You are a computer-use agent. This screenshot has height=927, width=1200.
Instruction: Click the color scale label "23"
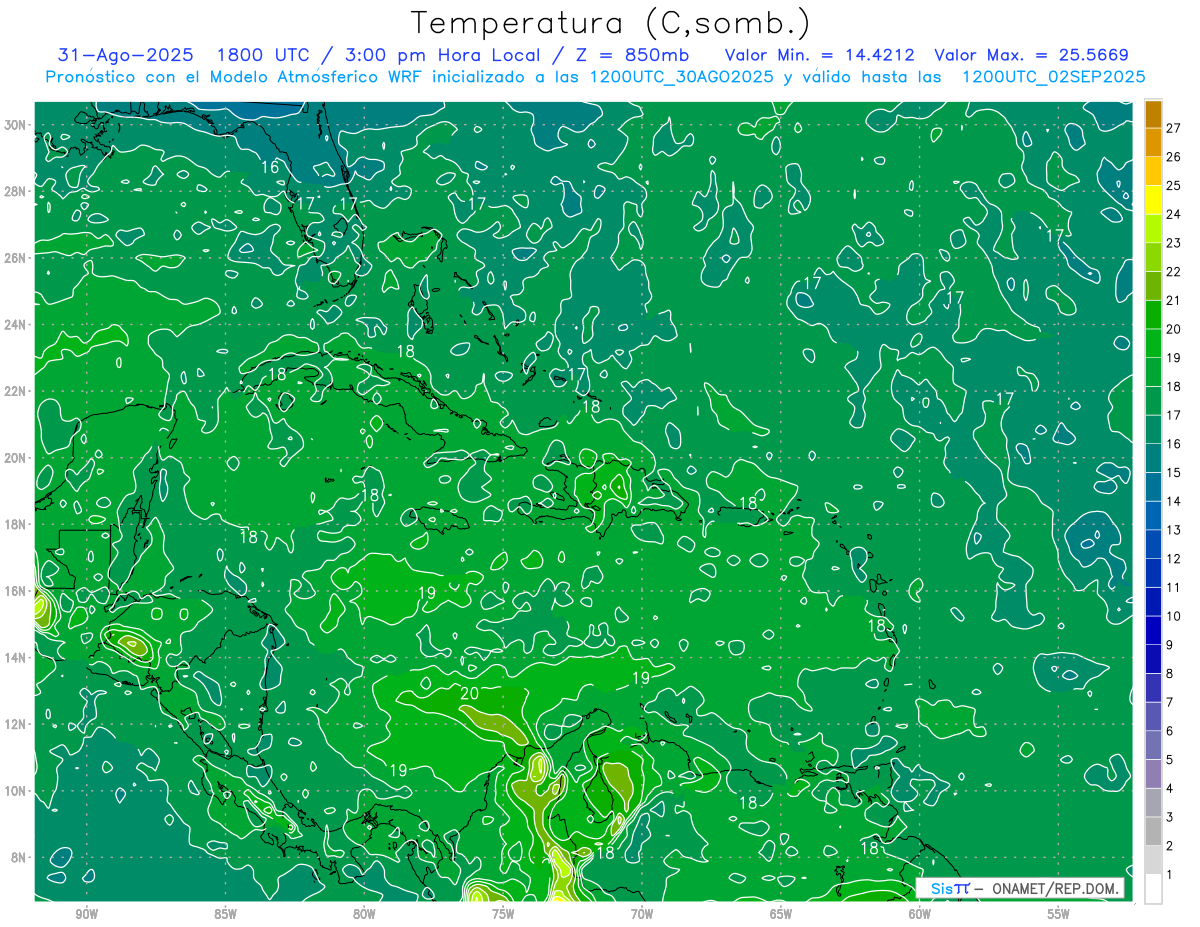pos(1174,243)
